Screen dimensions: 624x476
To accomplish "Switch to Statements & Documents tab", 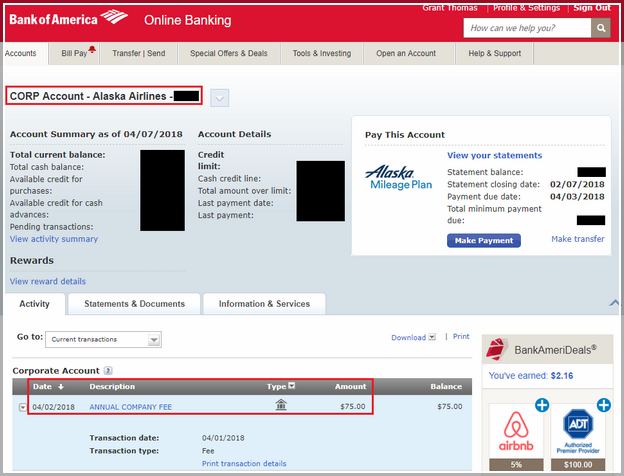I will 135,304.
